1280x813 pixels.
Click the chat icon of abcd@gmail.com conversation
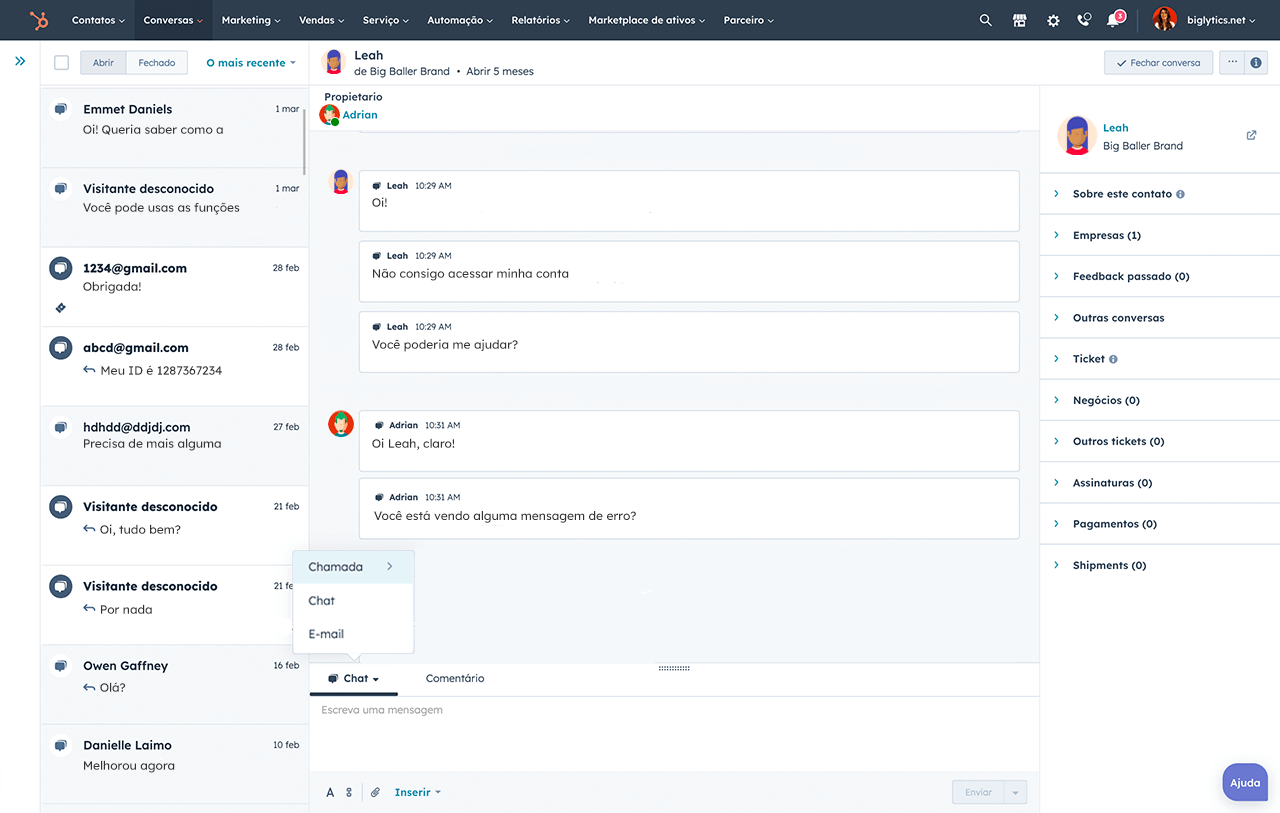tap(62, 348)
